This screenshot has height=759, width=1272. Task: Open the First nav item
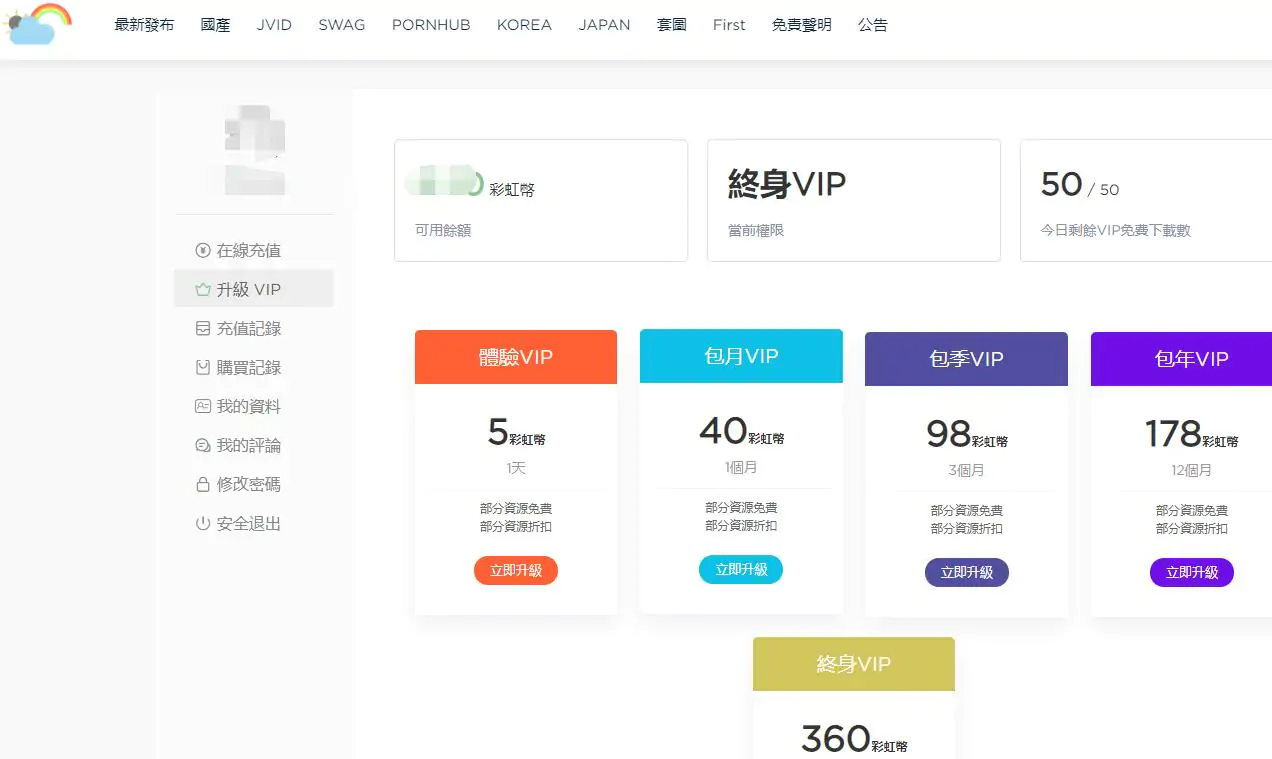tap(729, 25)
